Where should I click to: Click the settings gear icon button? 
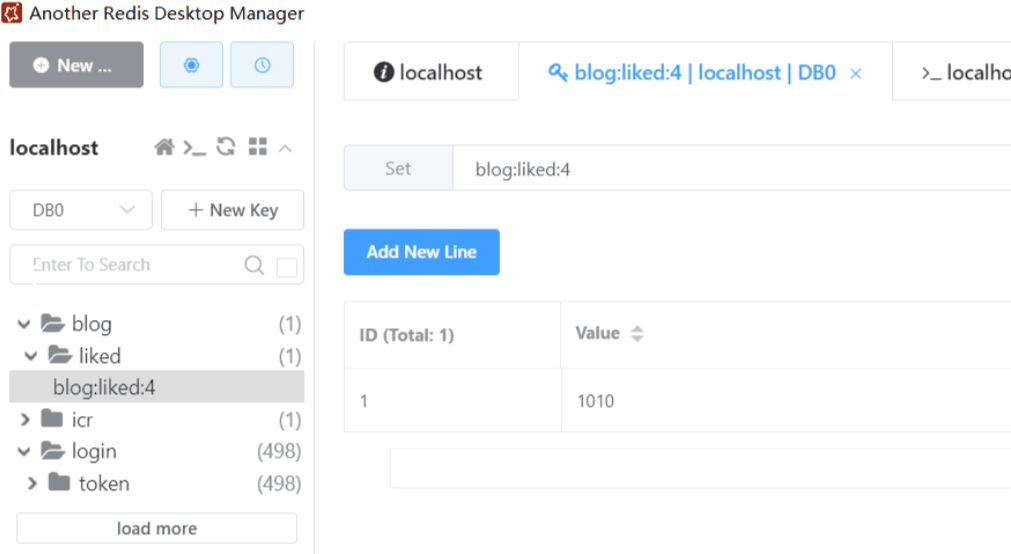tap(191, 65)
